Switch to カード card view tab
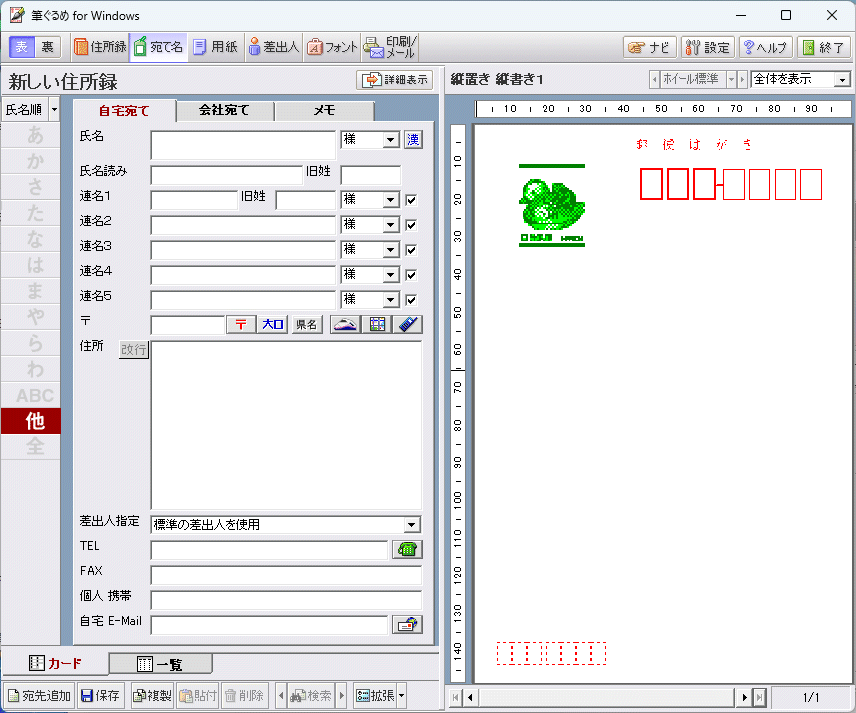Image resolution: width=856 pixels, height=713 pixels. (55, 663)
